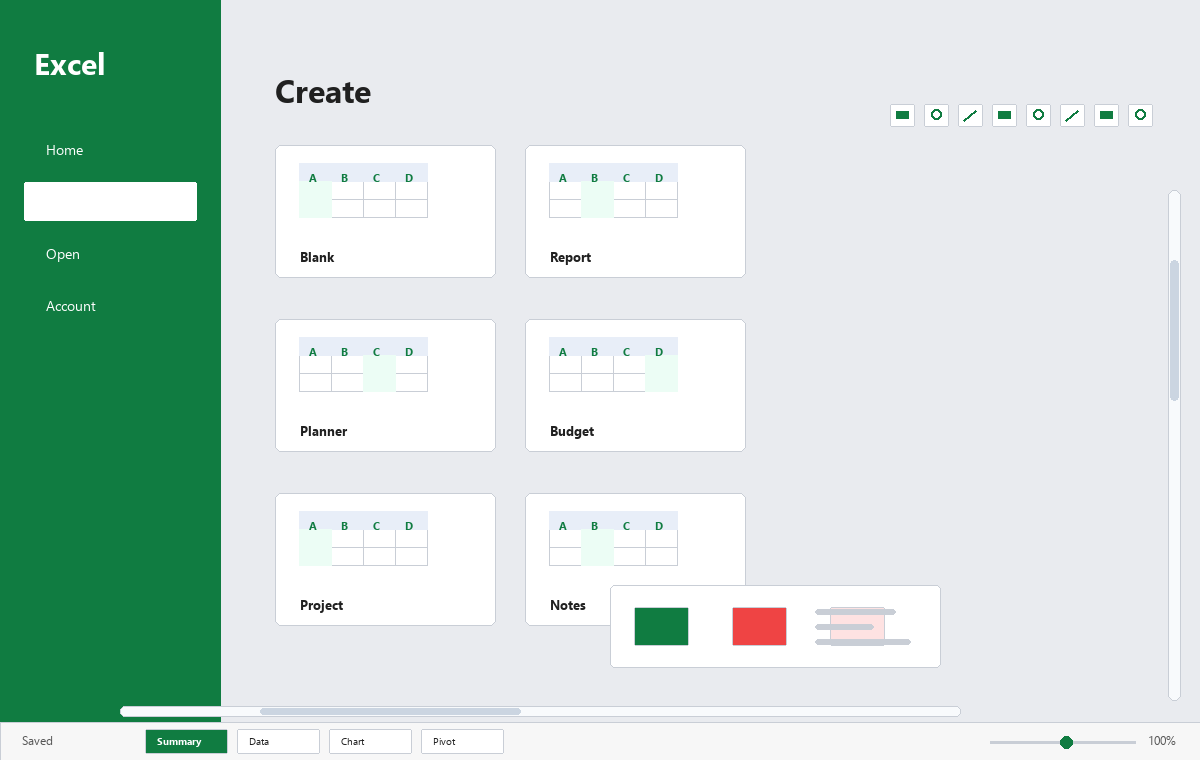Choose the Planner template card
The image size is (1200, 760).
[385, 385]
